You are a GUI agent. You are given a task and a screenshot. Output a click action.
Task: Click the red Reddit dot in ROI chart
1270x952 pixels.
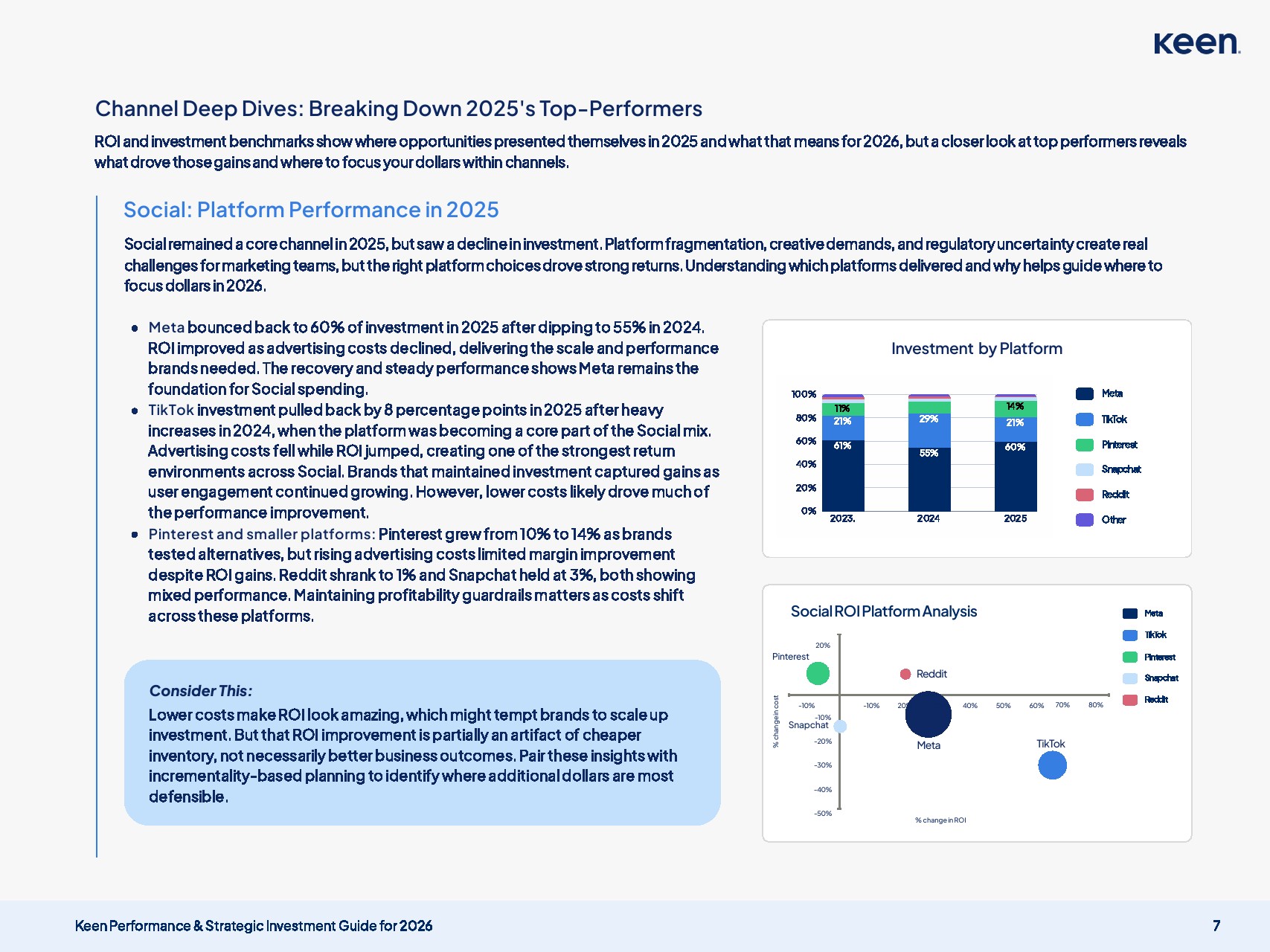click(905, 674)
